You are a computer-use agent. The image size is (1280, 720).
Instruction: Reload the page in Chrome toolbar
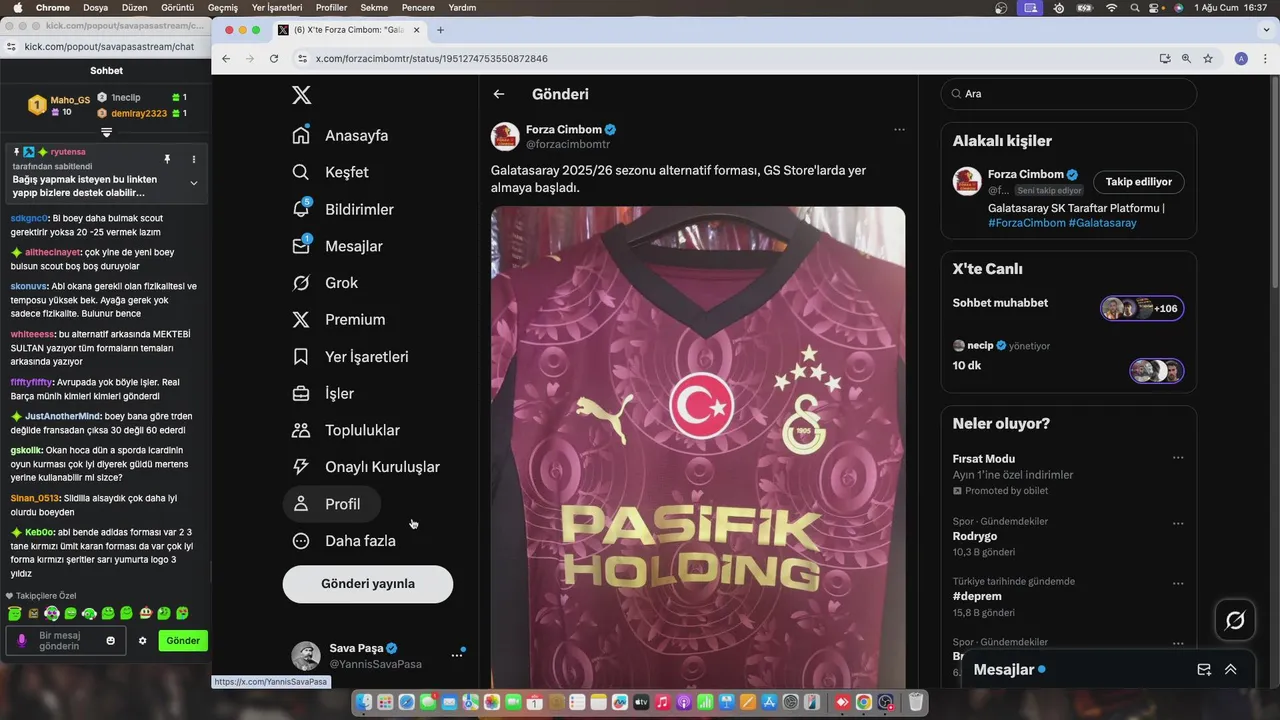[x=274, y=59]
